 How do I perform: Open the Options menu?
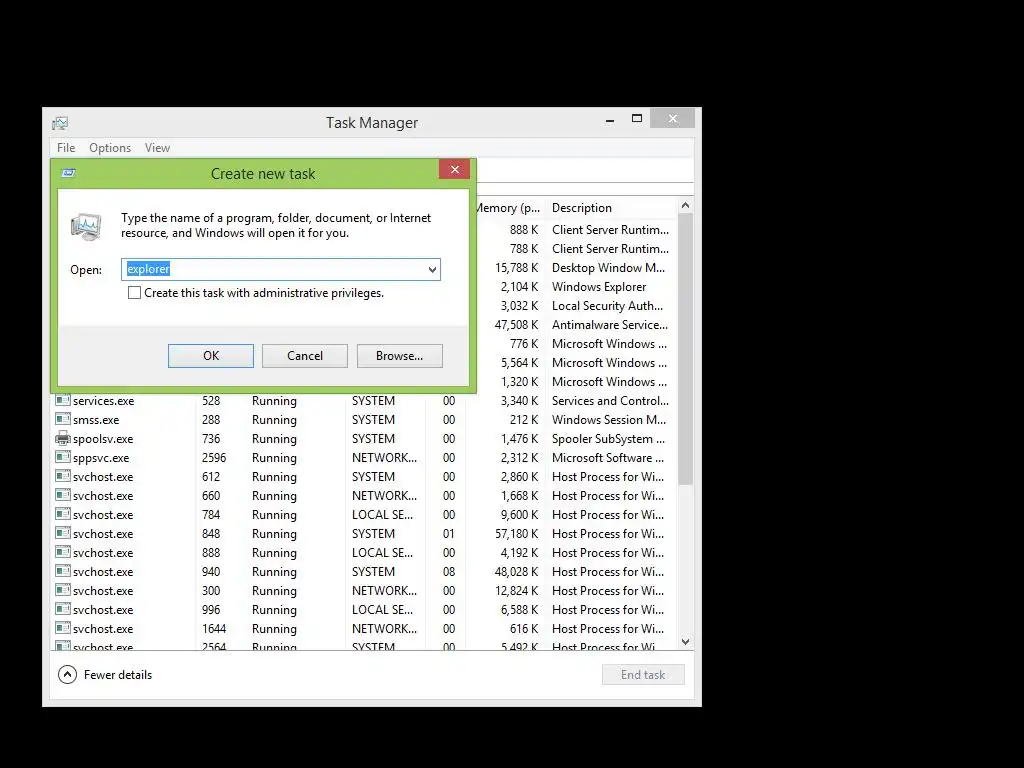coord(110,148)
